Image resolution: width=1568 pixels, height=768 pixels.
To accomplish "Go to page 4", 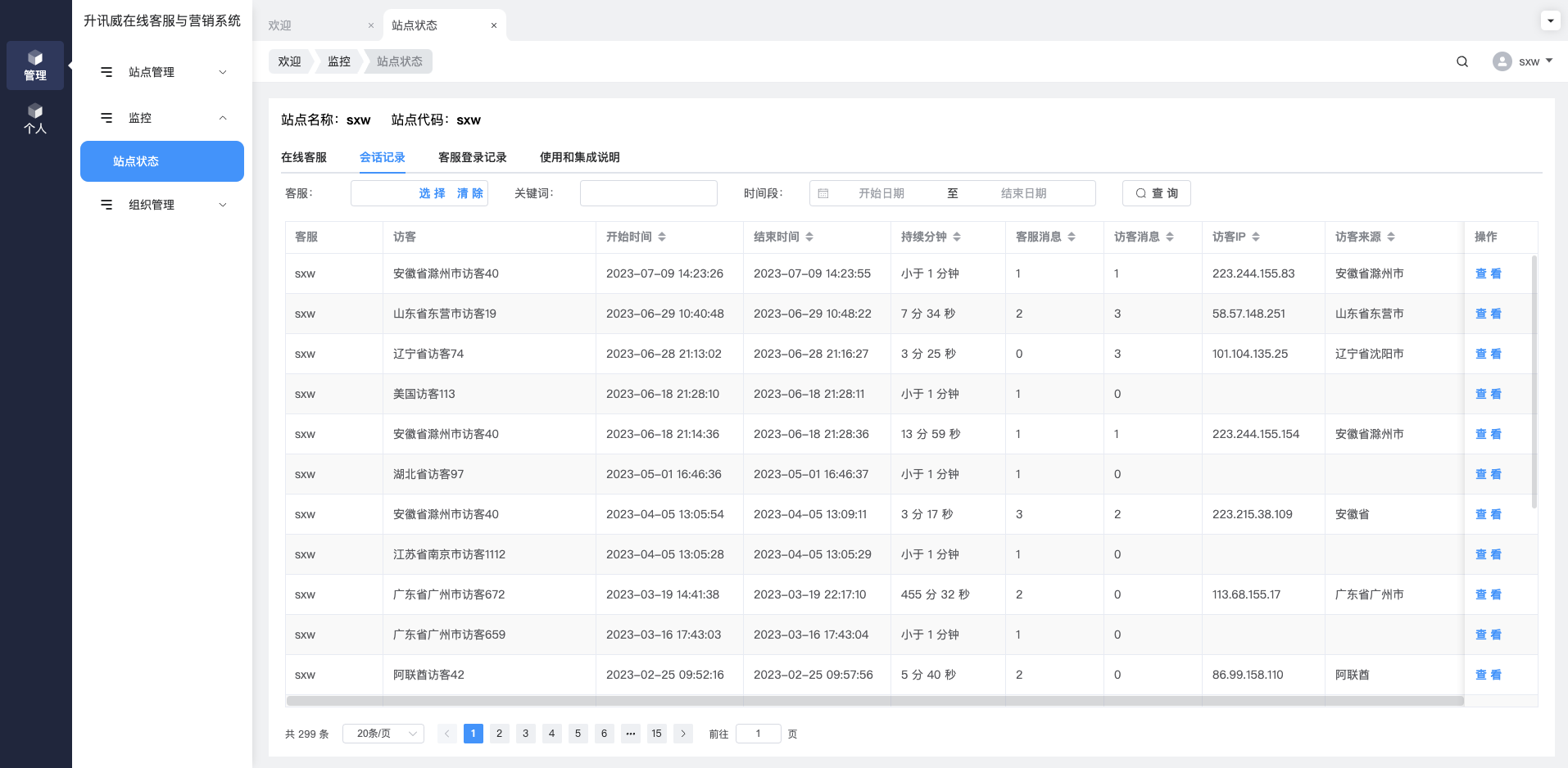I will pyautogui.click(x=552, y=734).
